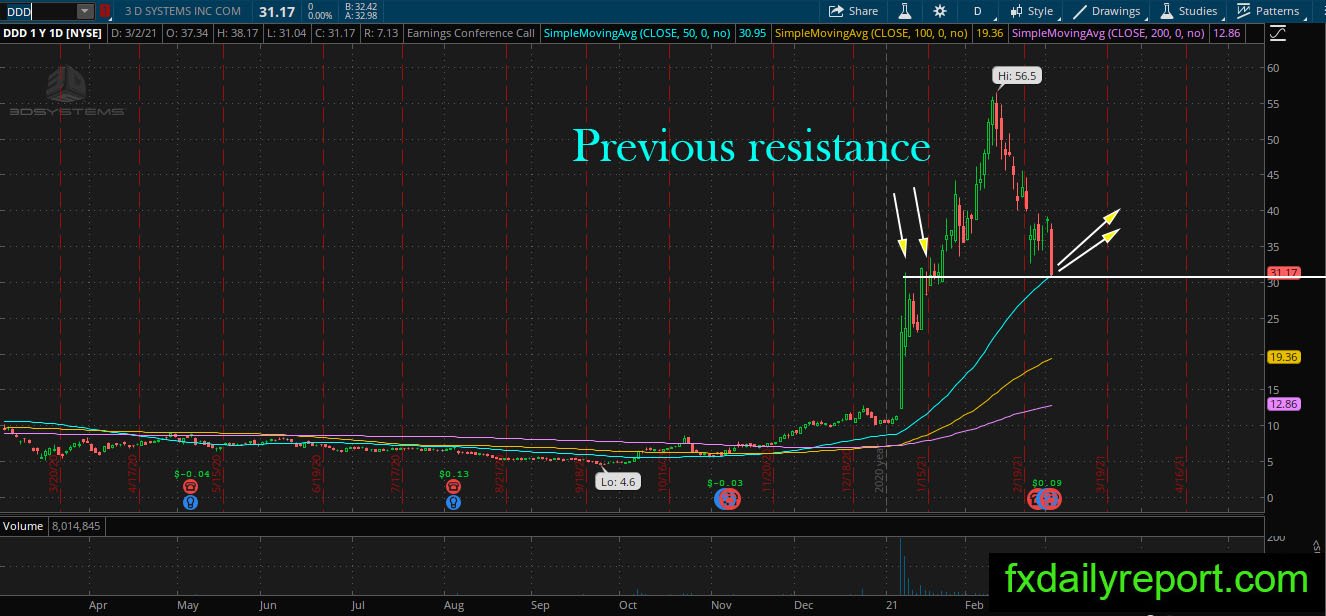Select the SimpleMovingAvg 200 study label
The width and height of the screenshot is (1326, 616).
point(1110,34)
